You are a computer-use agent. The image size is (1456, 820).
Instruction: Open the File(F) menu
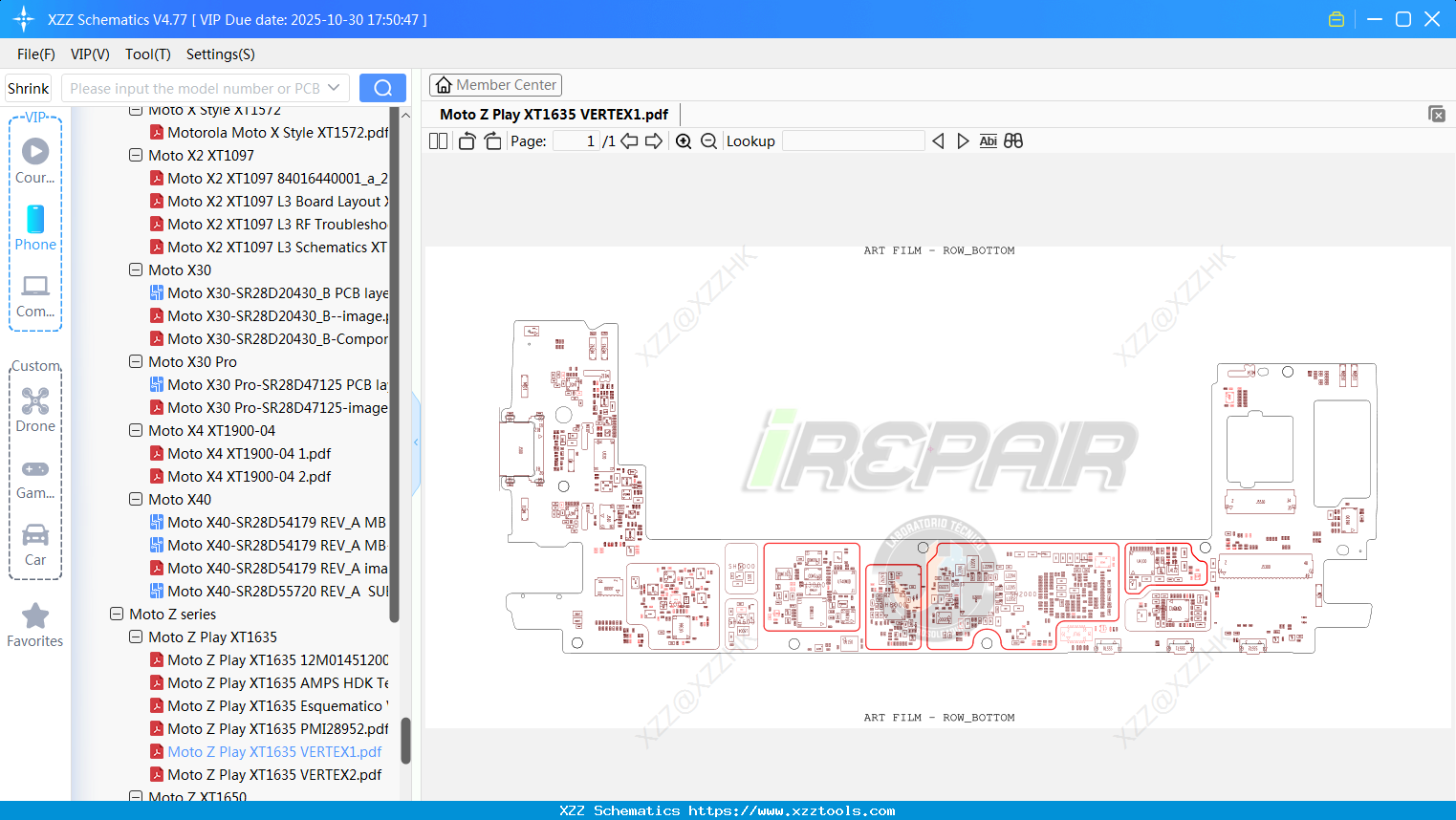coord(36,54)
